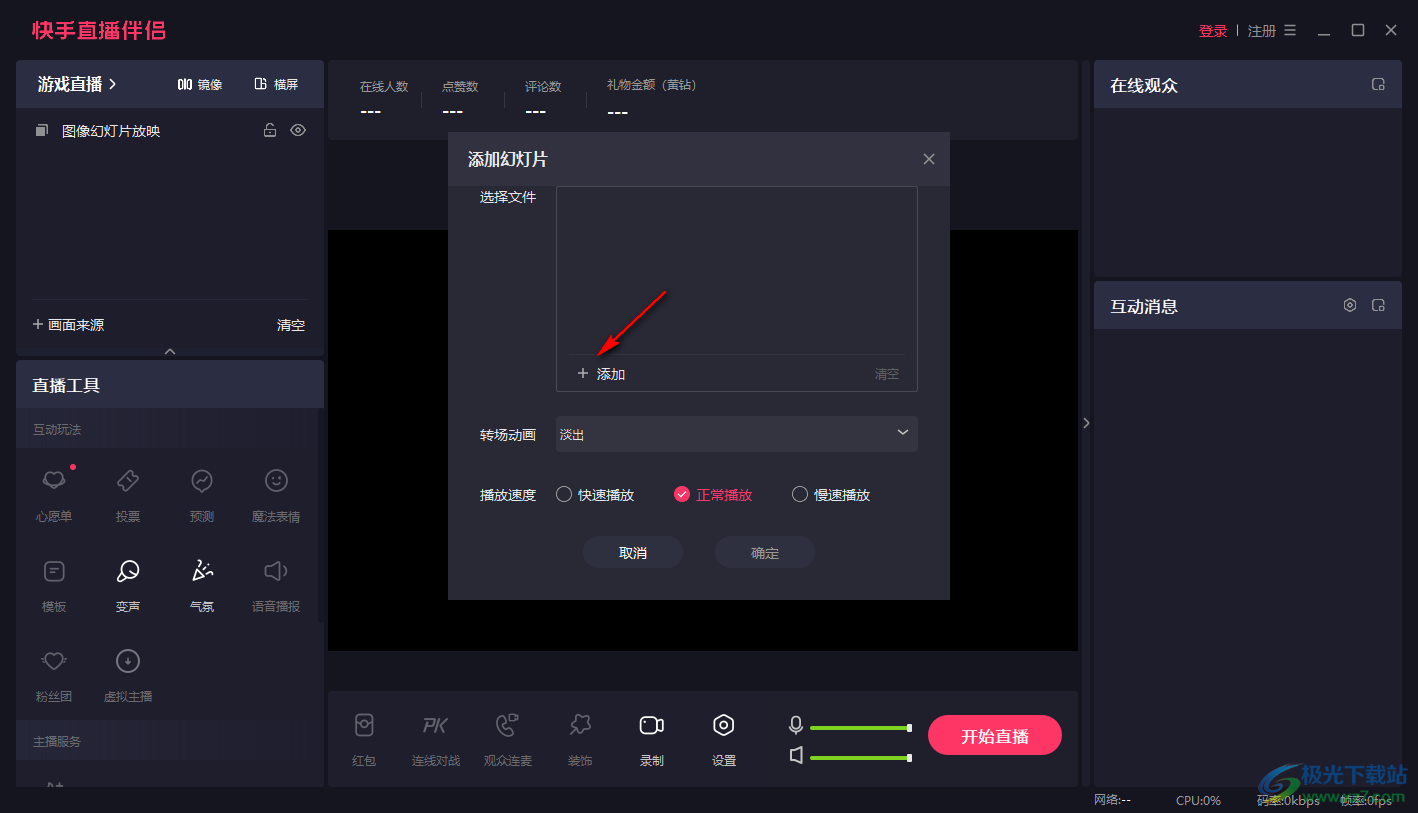Start a 连线对战 PK battle
Screen dimensions: 1418x813
pyautogui.click(x=436, y=739)
